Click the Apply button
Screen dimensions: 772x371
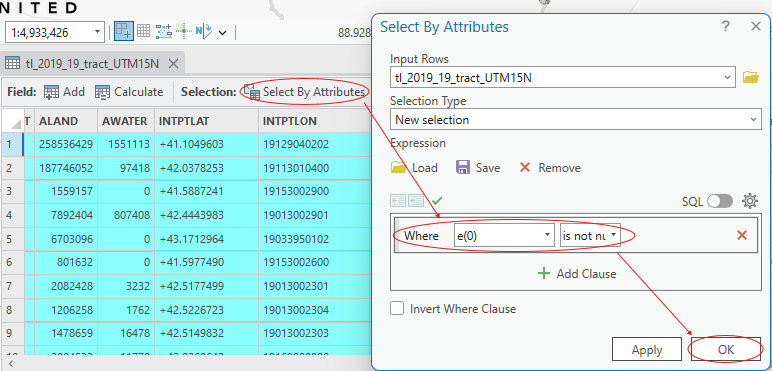(x=647, y=350)
